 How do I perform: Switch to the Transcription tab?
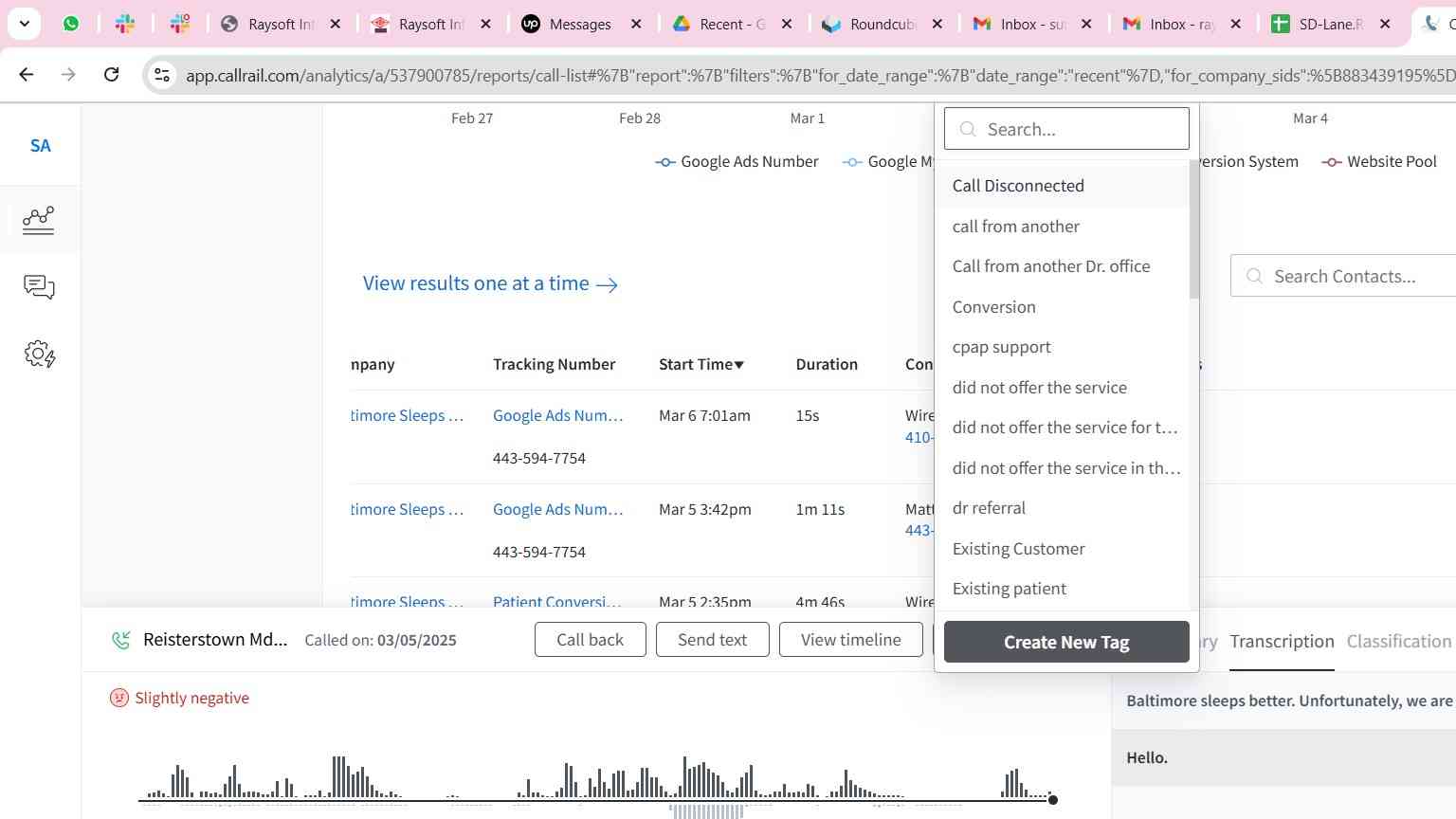point(1282,642)
